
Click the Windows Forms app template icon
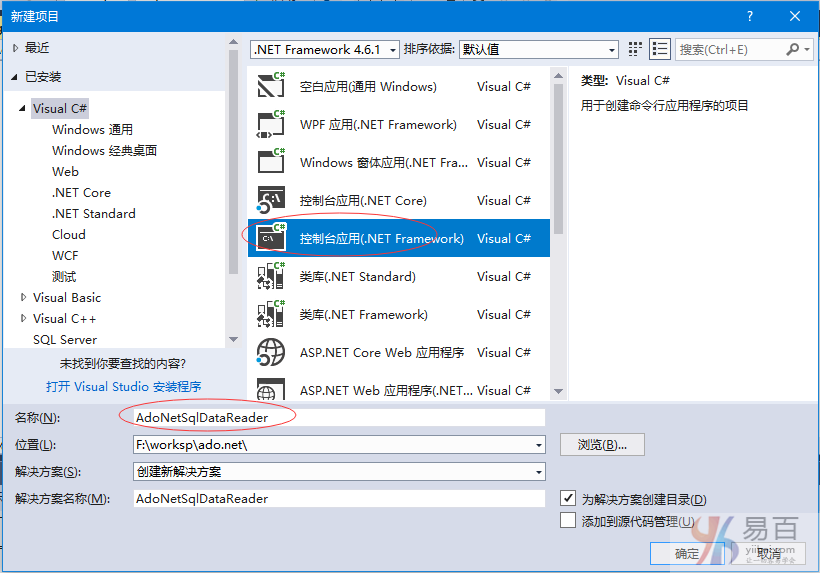(271, 163)
